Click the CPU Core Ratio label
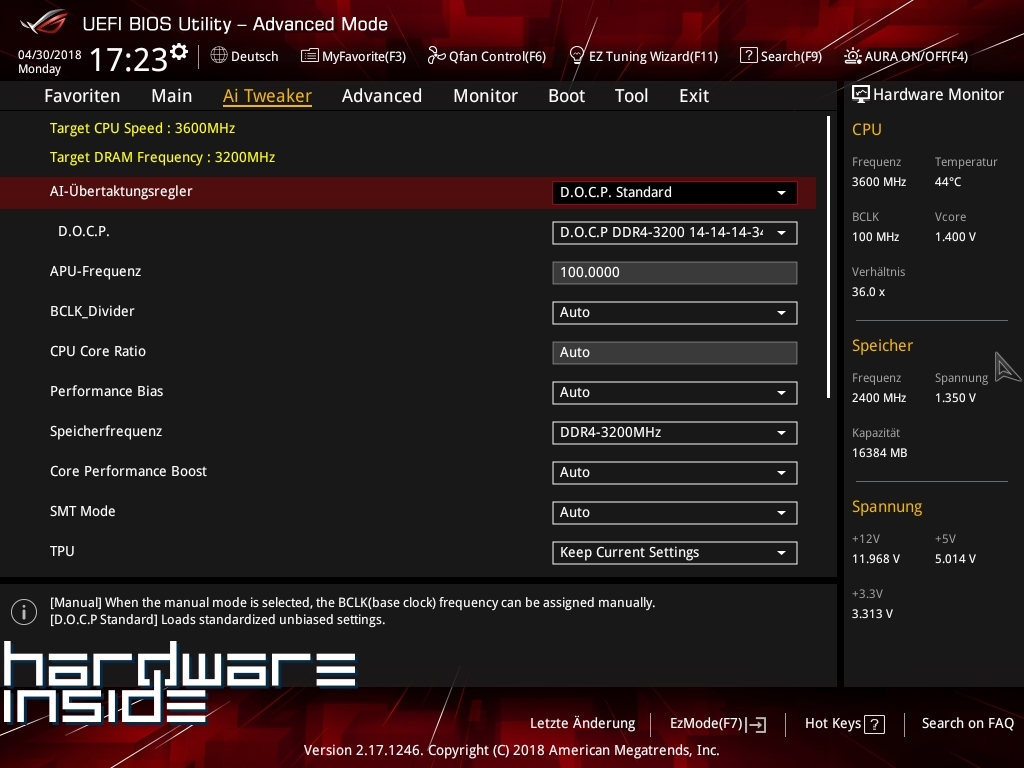 click(x=98, y=351)
